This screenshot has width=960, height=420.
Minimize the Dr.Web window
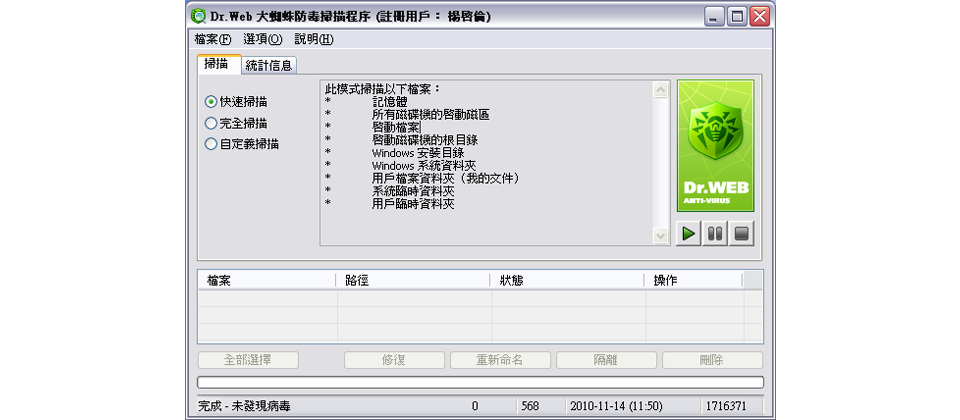pyautogui.click(x=713, y=17)
